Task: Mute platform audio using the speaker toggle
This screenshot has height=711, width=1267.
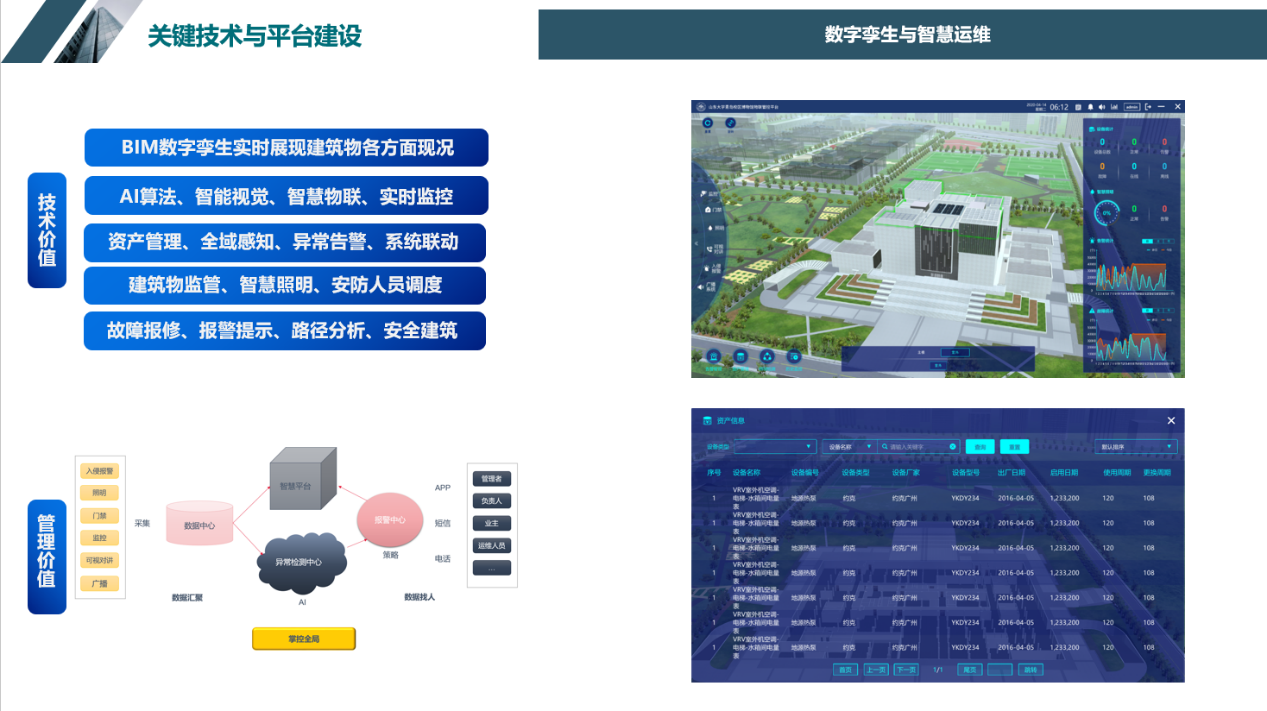Action: coord(1101,107)
